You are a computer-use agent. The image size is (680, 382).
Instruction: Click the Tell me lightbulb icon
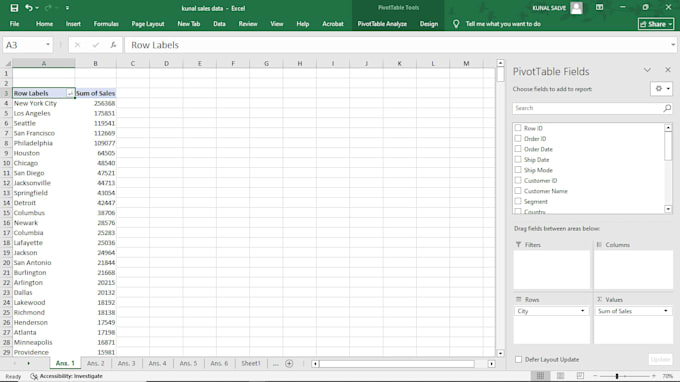456,24
